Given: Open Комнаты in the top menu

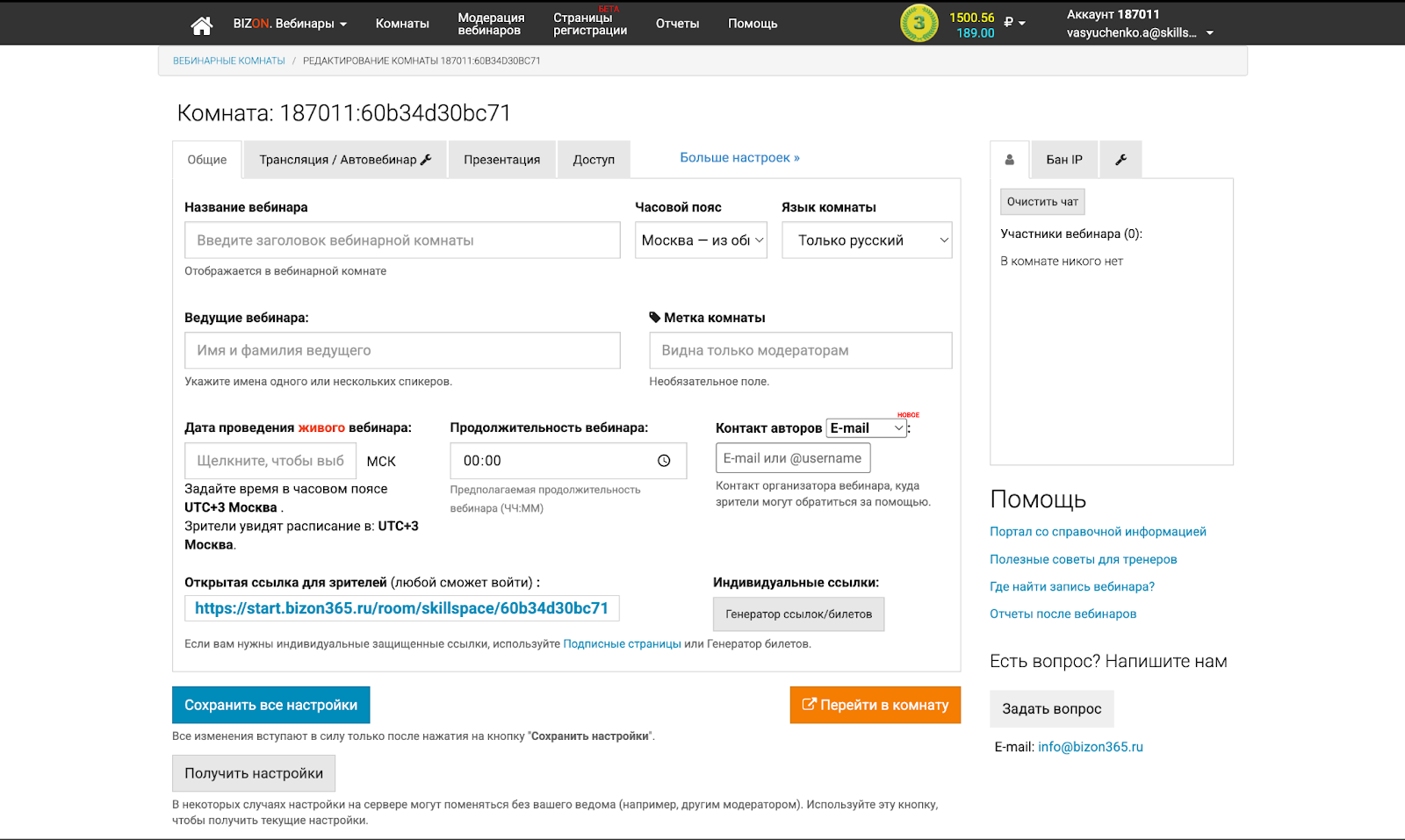Looking at the screenshot, I should pos(402,24).
